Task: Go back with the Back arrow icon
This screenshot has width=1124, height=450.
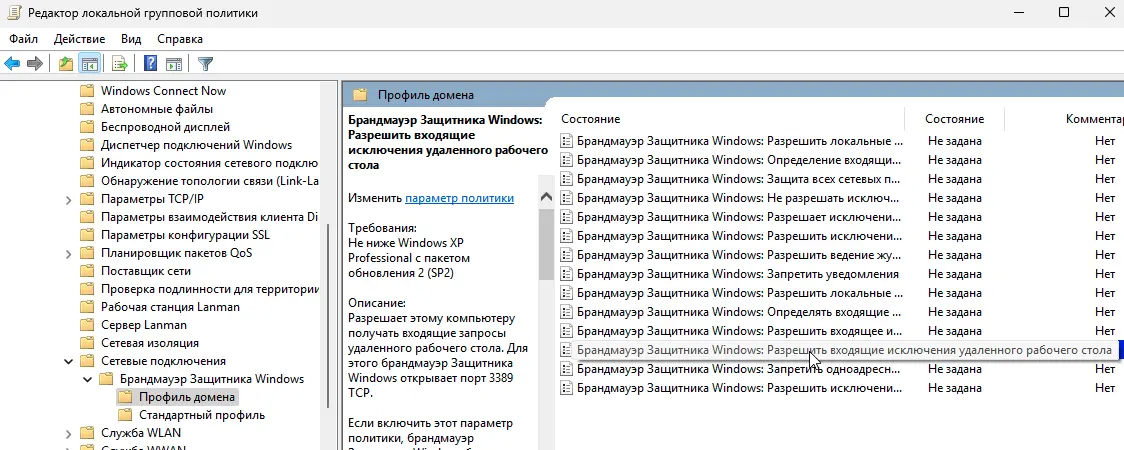Action: 12,64
